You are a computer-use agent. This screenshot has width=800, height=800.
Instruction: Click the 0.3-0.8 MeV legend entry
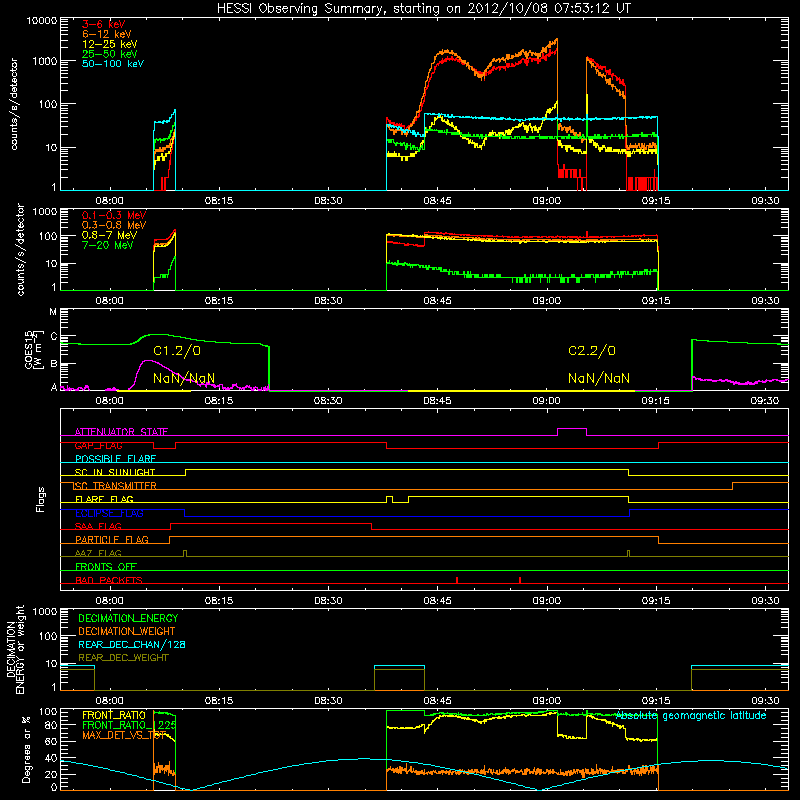[114, 225]
